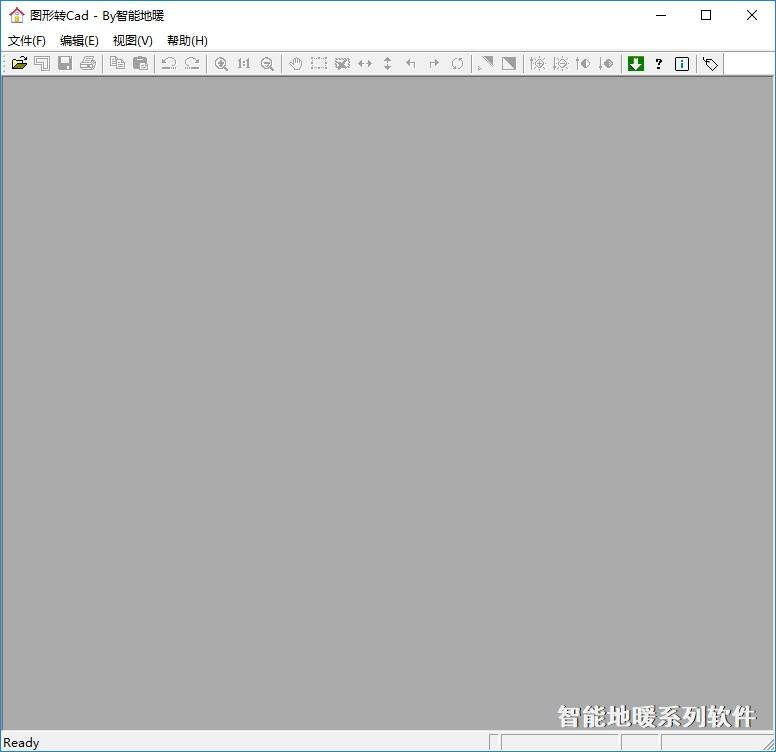Image resolution: width=776 pixels, height=752 pixels.
Task: Click the invert/negative image icon
Action: (509, 63)
